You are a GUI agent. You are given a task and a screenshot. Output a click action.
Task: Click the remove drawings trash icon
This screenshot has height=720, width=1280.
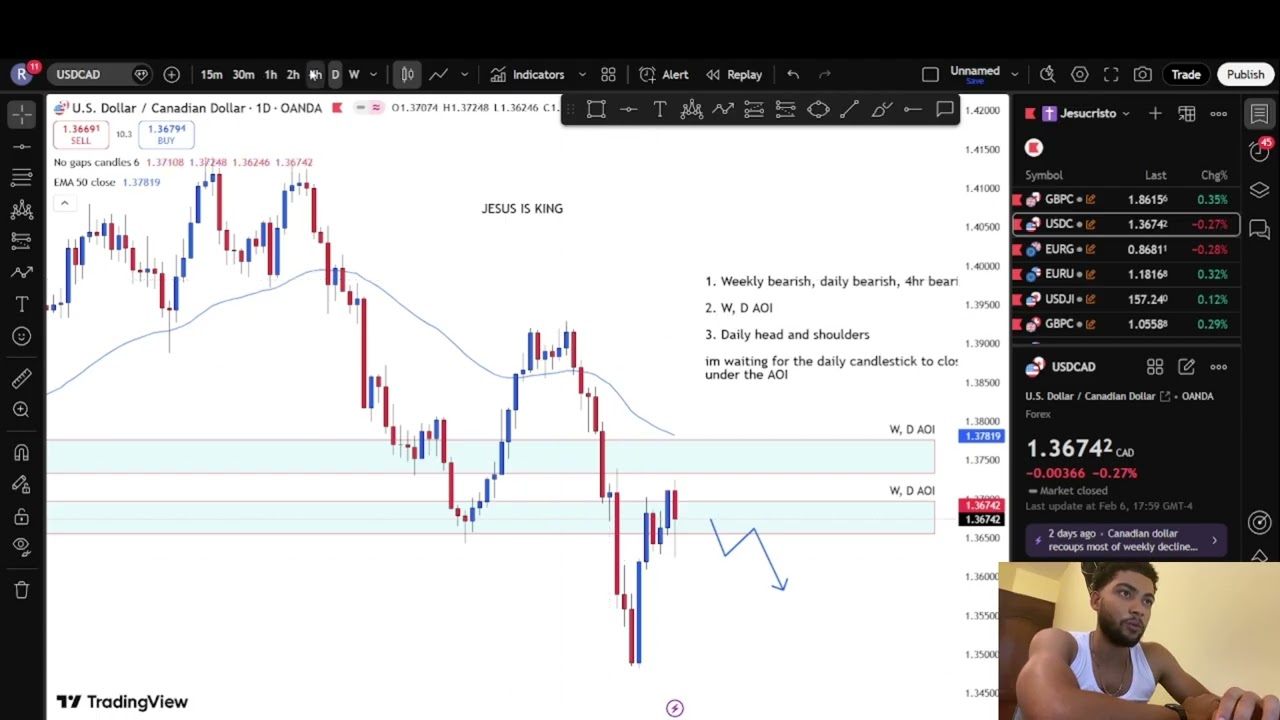22,590
